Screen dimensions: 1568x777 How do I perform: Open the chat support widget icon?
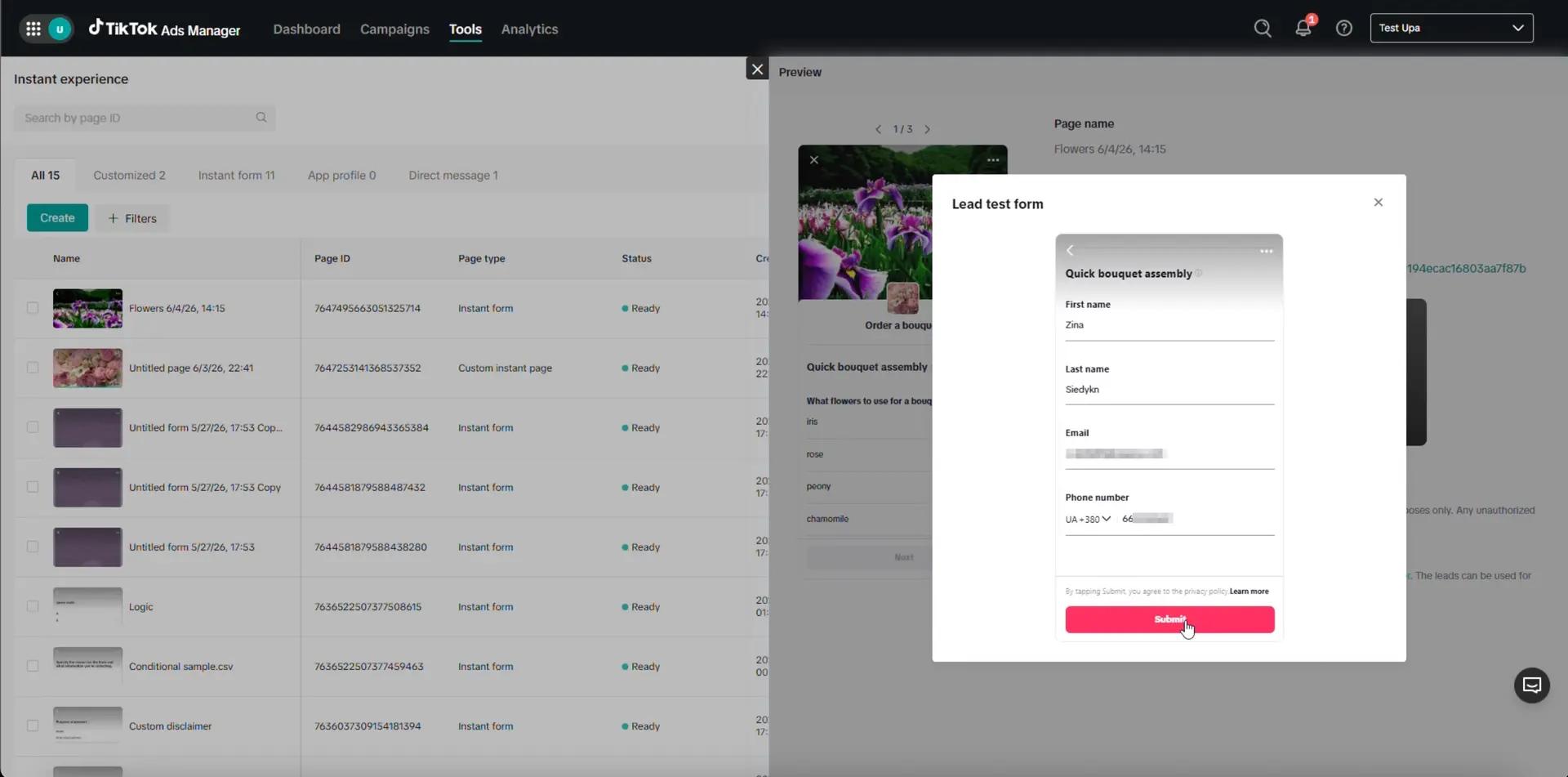(1532, 685)
